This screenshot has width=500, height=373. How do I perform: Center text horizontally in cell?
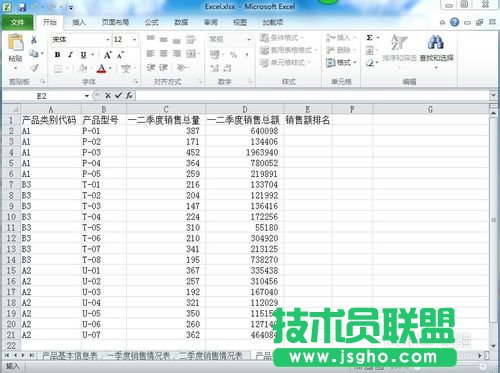coord(164,53)
